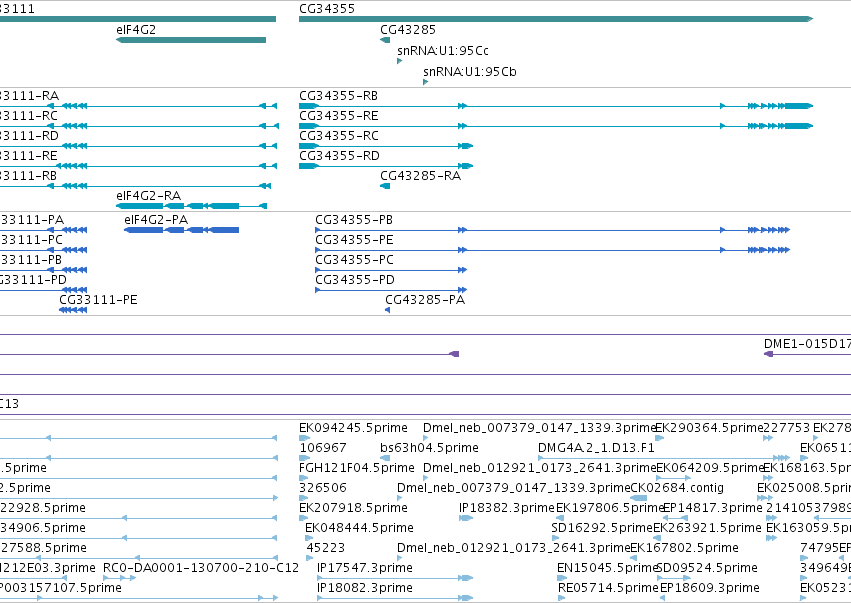Click the RC0-DA0001-130700-210-C12 label
851x603 pixels.
pyautogui.click(x=201, y=568)
